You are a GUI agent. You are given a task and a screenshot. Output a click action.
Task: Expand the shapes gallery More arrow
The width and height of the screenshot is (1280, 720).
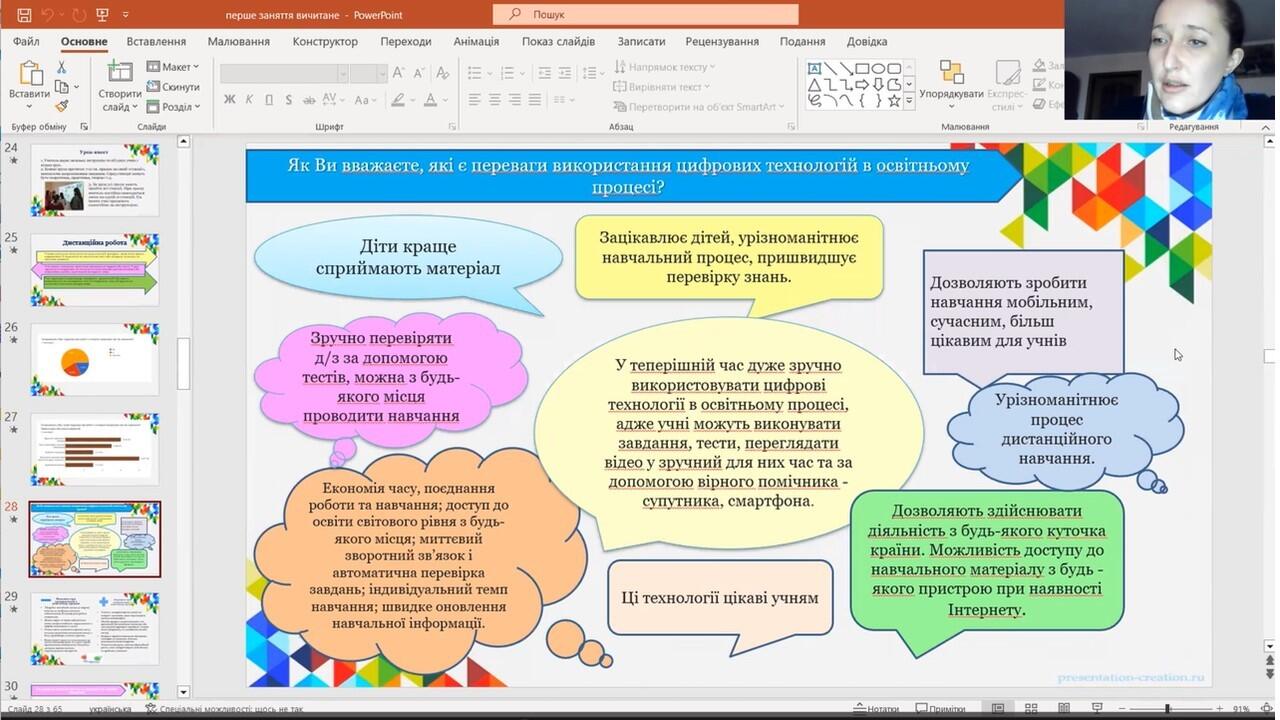(909, 101)
